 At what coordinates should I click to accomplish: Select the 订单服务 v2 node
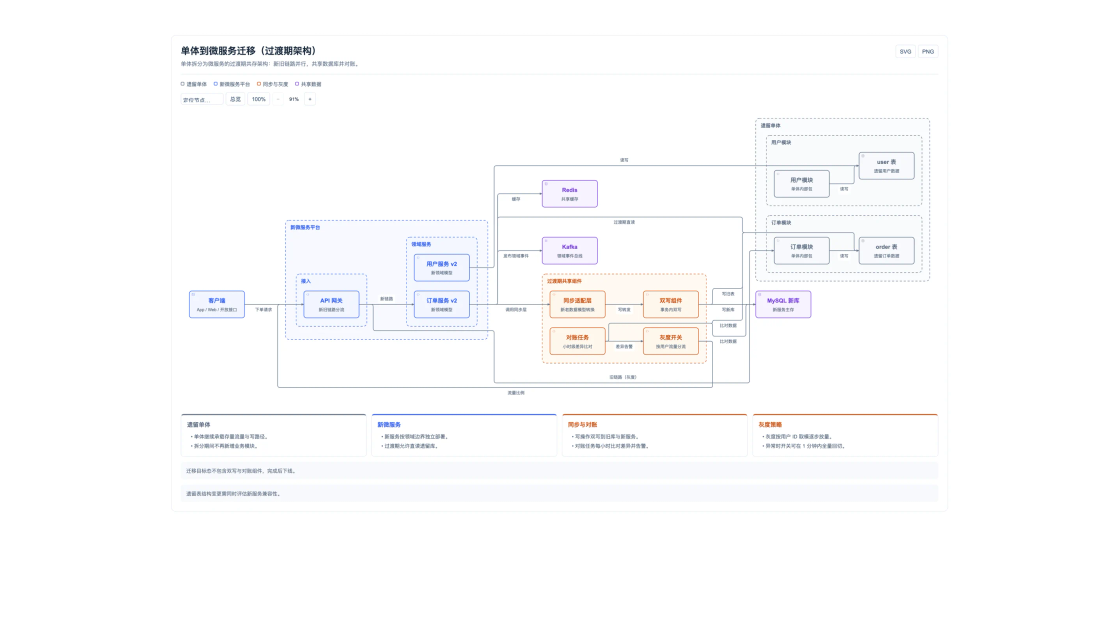click(x=441, y=304)
